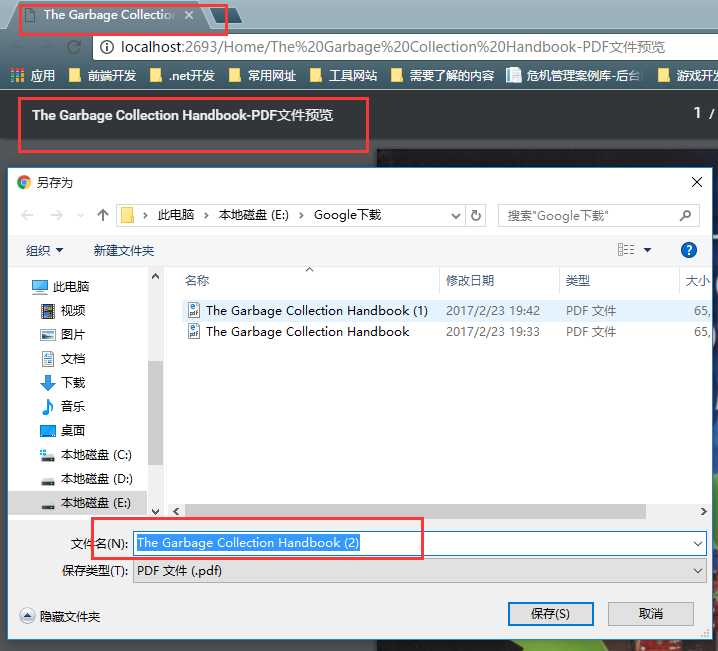Click the browser reload icon
Viewport: 718px width, 651px height.
point(74,47)
